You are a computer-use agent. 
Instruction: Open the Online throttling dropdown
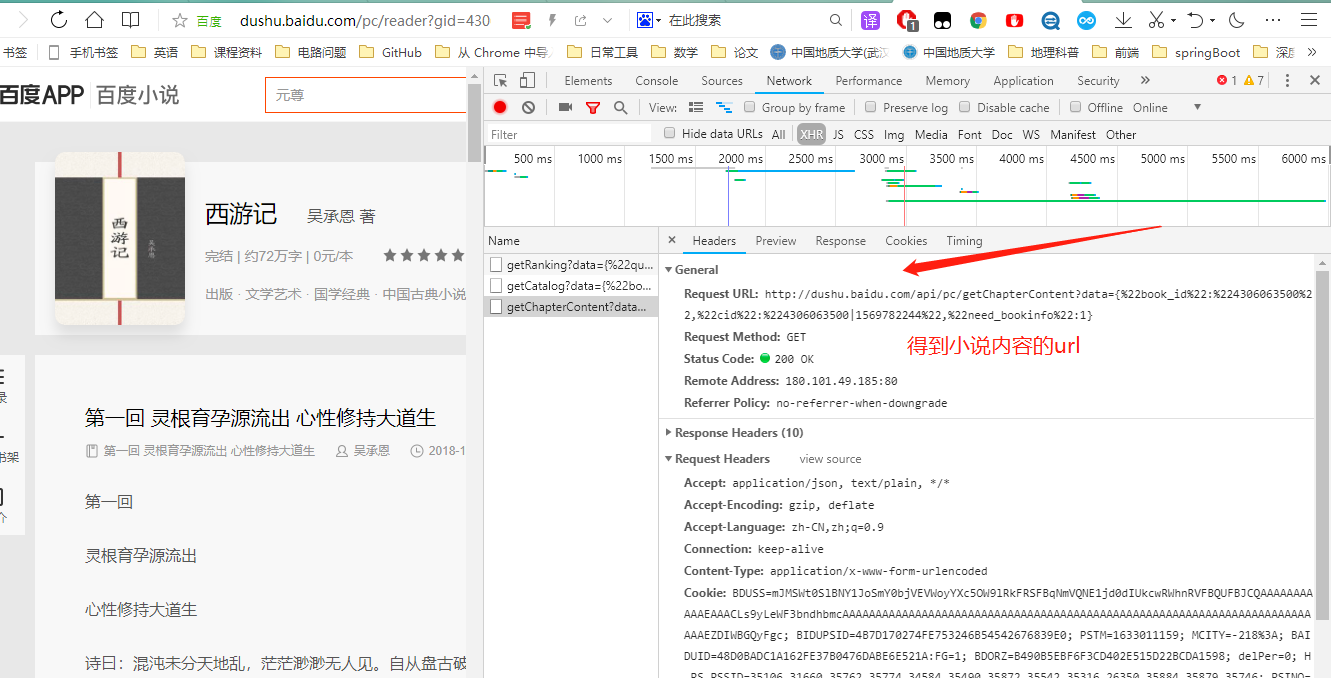pyautogui.click(x=1166, y=107)
